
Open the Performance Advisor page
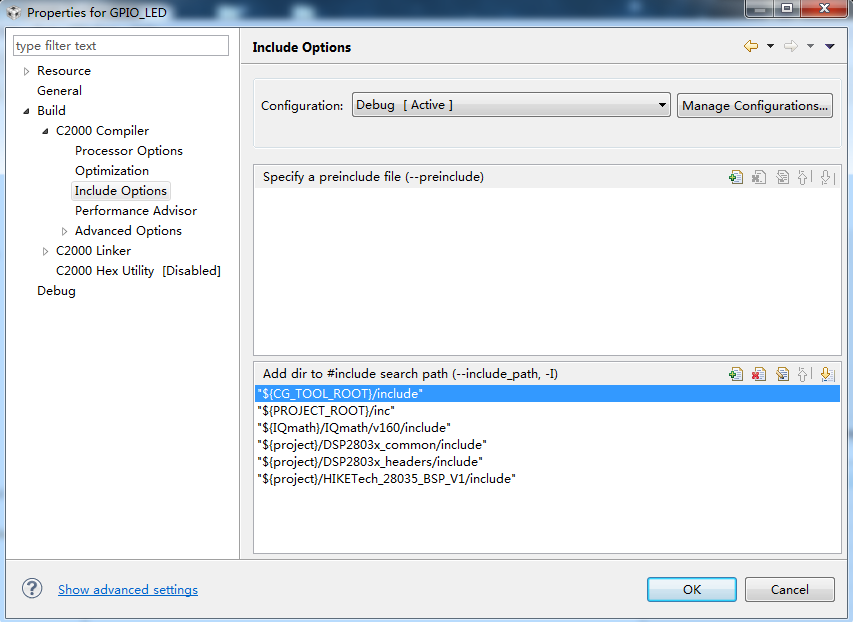[135, 211]
